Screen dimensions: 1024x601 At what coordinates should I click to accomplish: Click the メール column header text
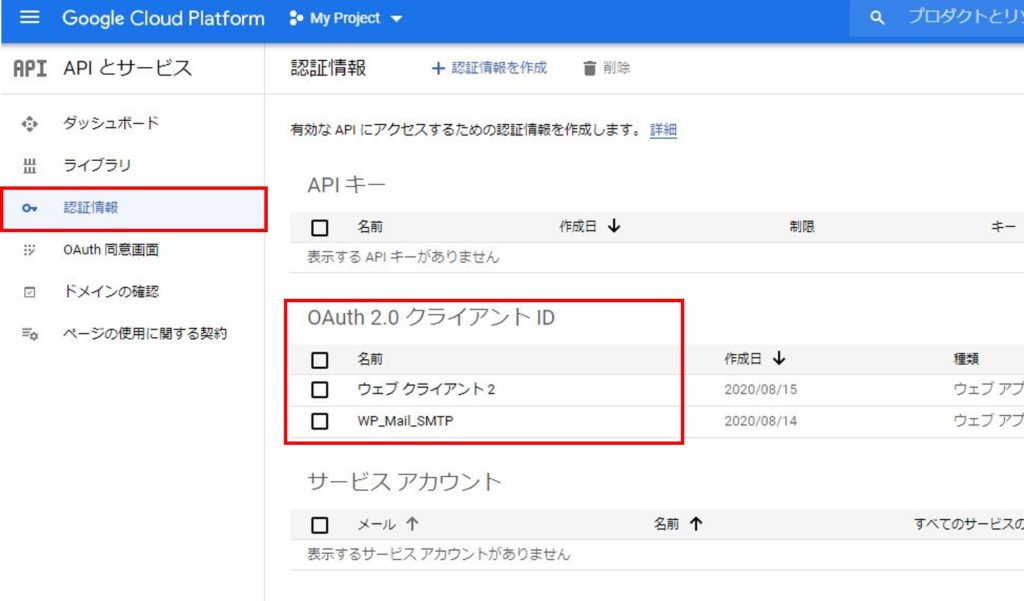coord(376,524)
